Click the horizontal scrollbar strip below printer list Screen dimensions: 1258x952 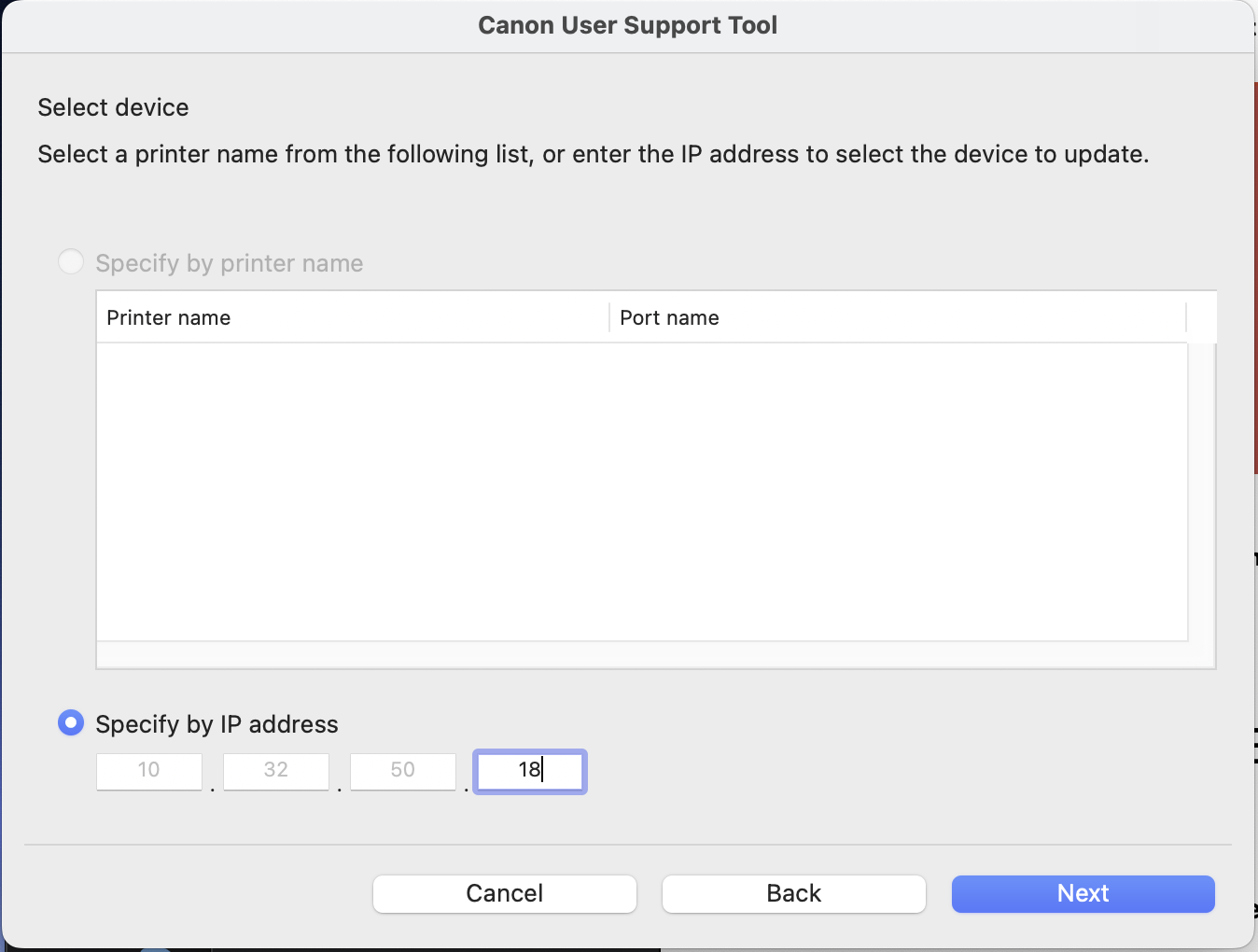pyautogui.click(x=641, y=654)
